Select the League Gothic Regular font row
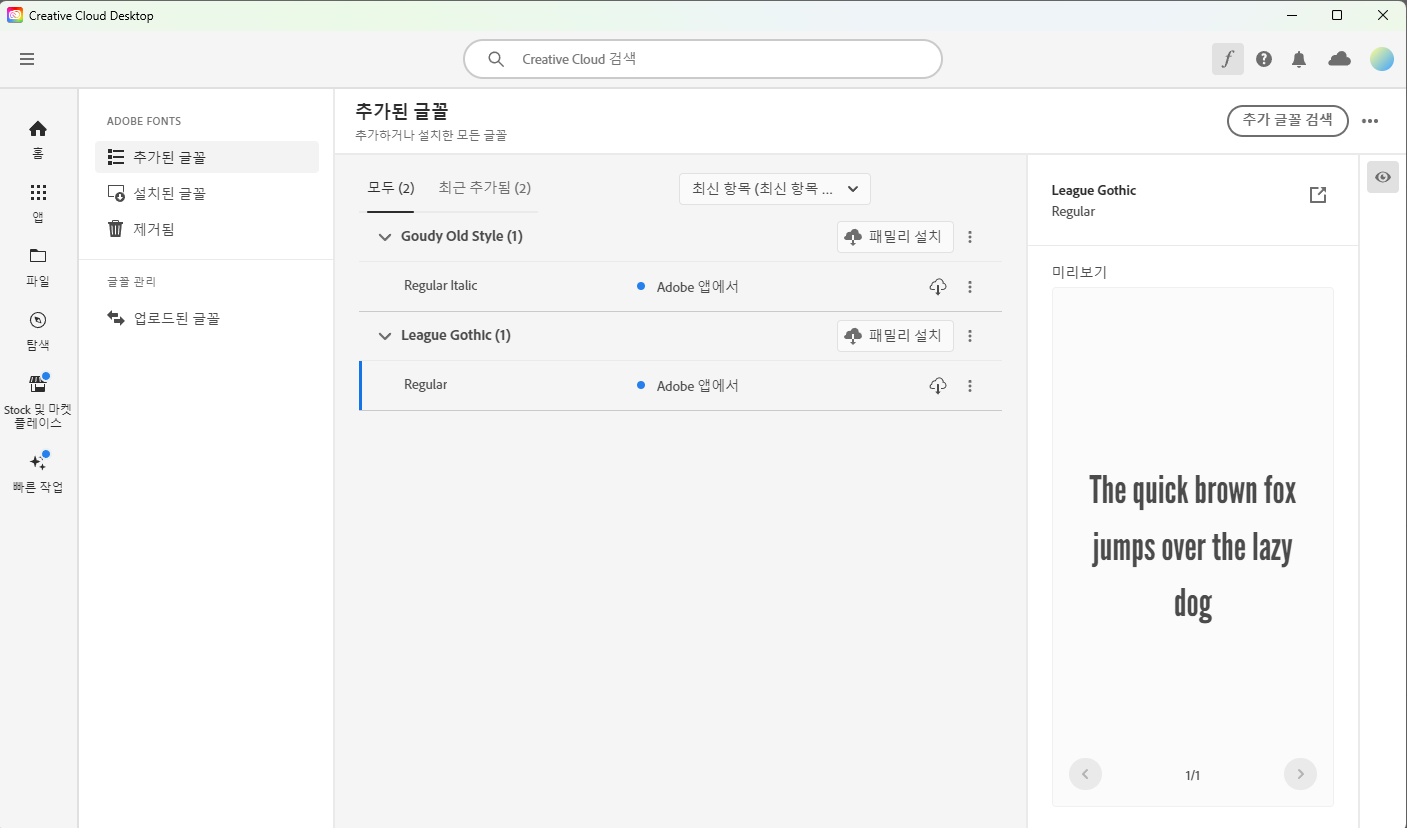 [x=680, y=386]
